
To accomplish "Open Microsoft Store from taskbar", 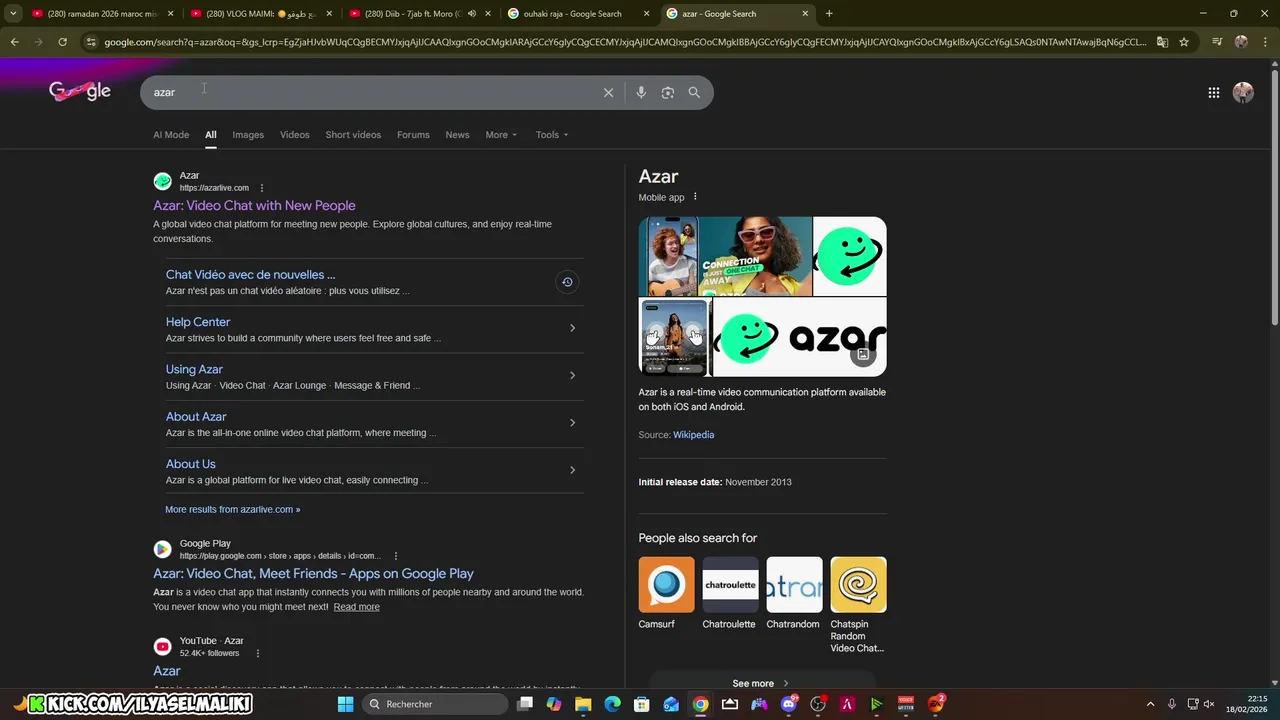I will 642,704.
